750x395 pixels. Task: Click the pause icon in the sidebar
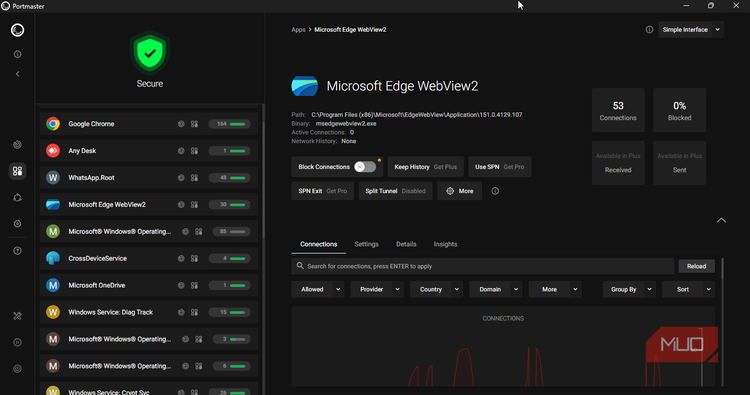point(18,342)
